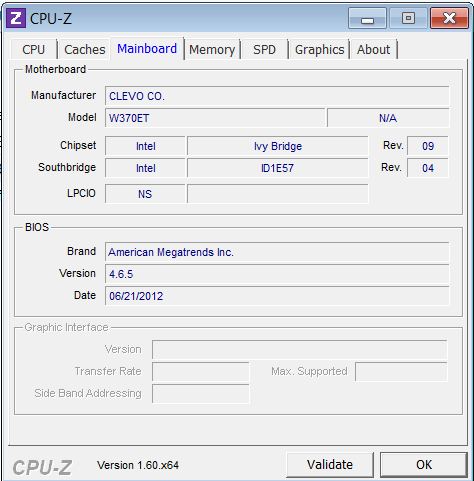Minimize the CPU-Z window
The image size is (474, 481).
[x=367, y=18]
